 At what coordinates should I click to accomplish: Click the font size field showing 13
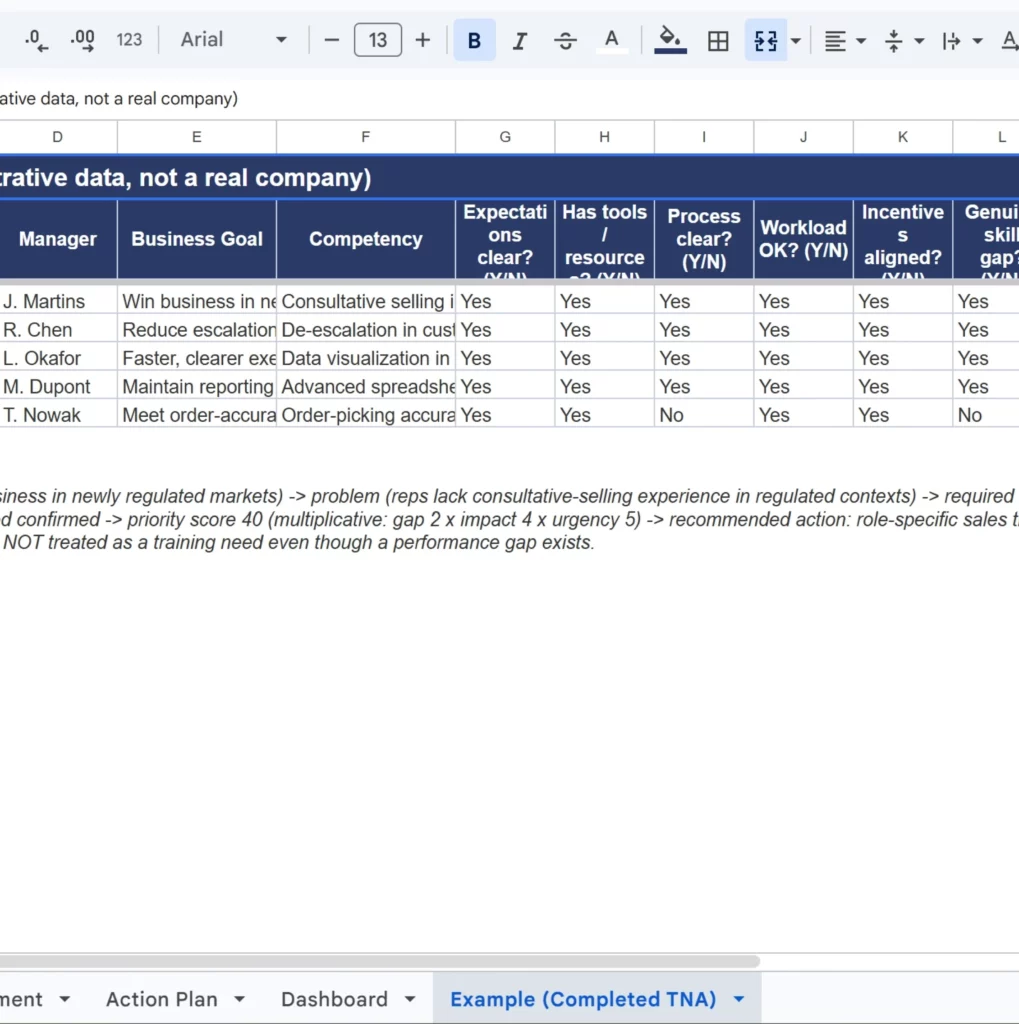378,40
